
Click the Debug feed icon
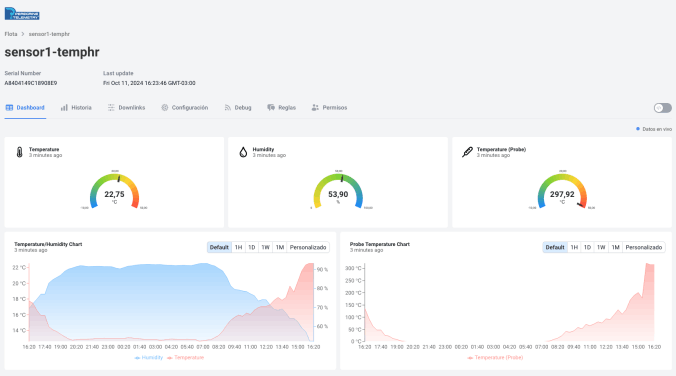click(228, 107)
